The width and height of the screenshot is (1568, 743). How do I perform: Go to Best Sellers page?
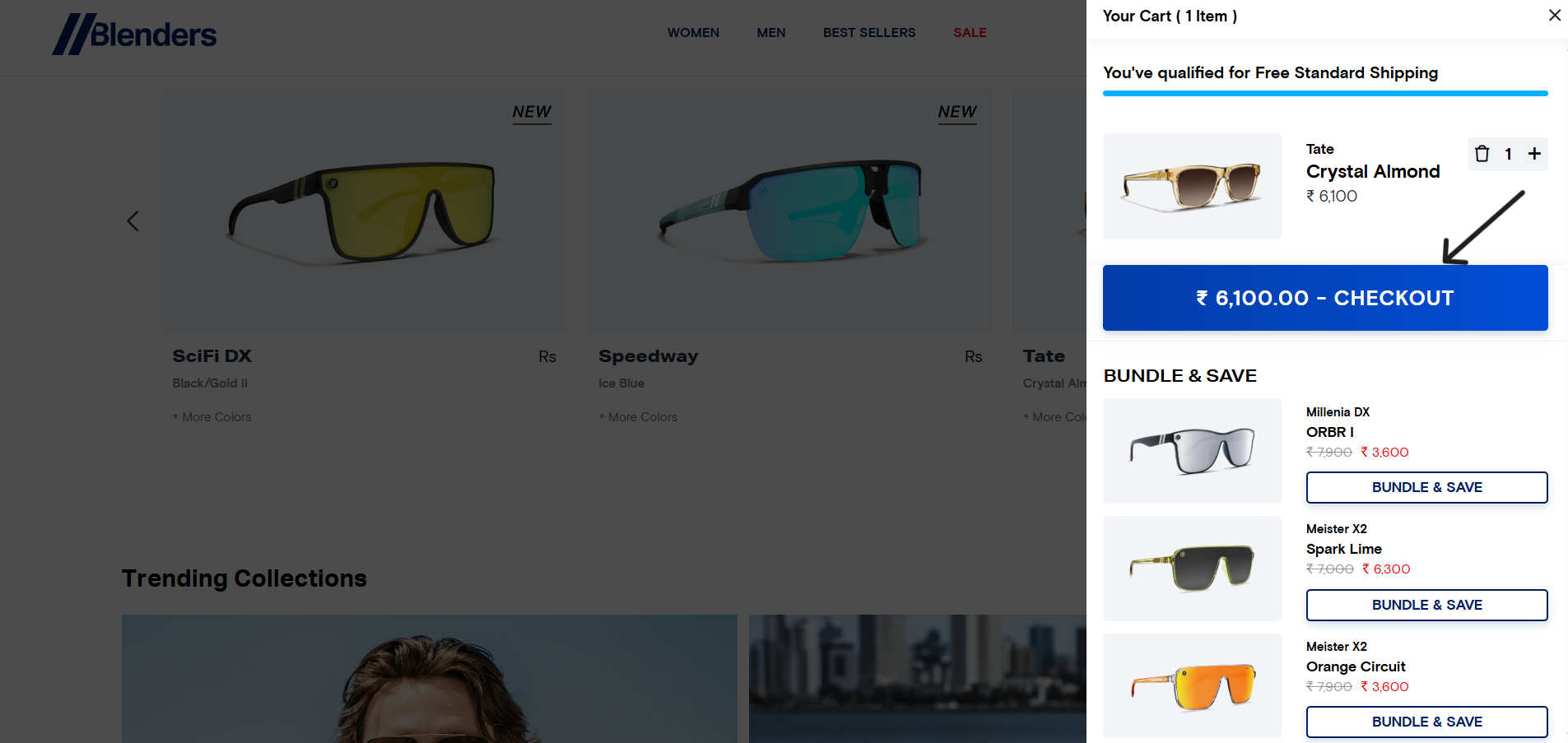(869, 33)
